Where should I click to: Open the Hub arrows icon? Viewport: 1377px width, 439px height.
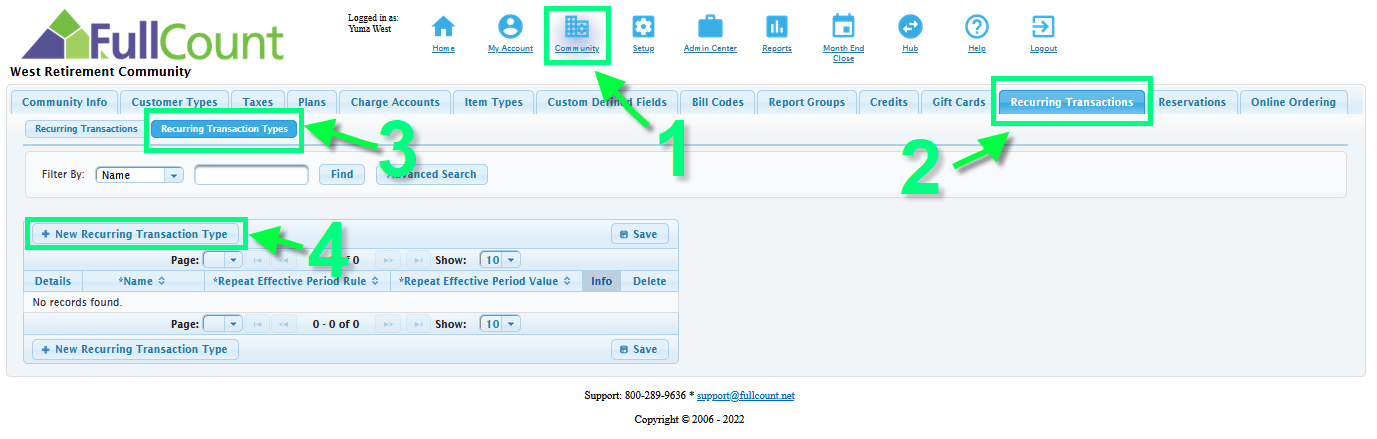pyautogui.click(x=910, y=27)
